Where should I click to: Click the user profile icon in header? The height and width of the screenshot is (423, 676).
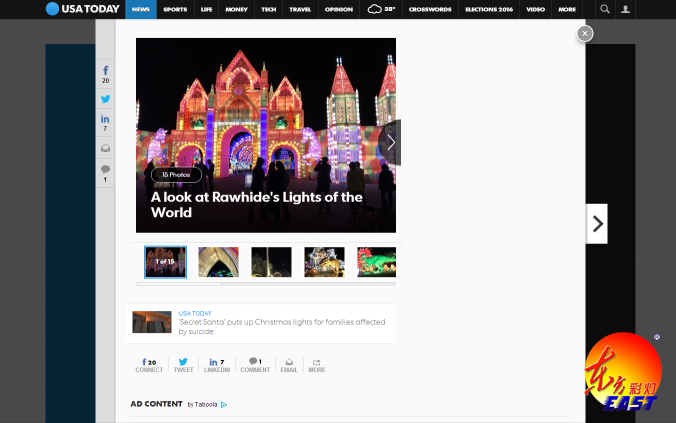(627, 9)
